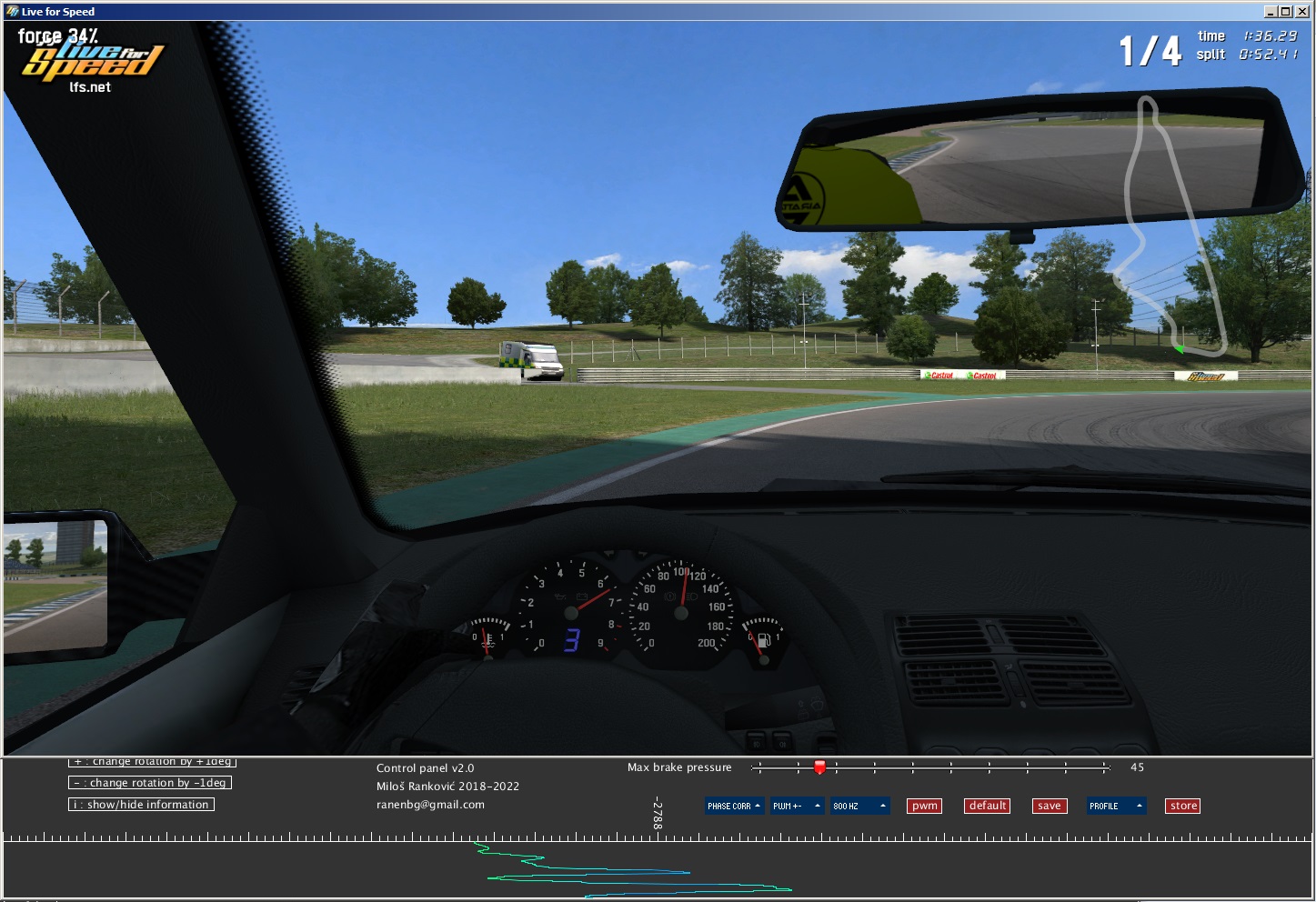Click the lfs.net text under the logo
This screenshot has height=902, width=1316.
tap(90, 87)
